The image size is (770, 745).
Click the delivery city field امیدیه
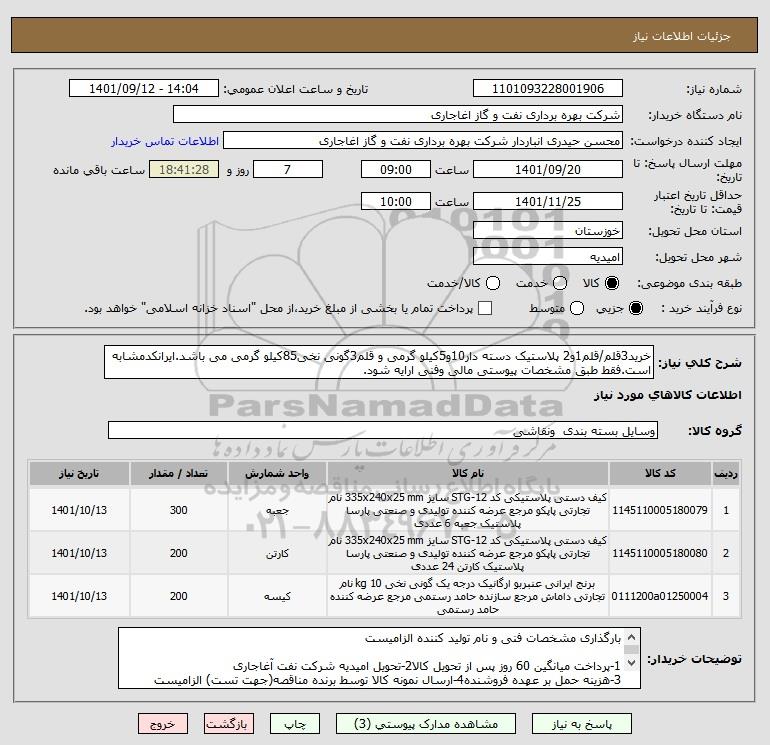pyautogui.click(x=548, y=257)
